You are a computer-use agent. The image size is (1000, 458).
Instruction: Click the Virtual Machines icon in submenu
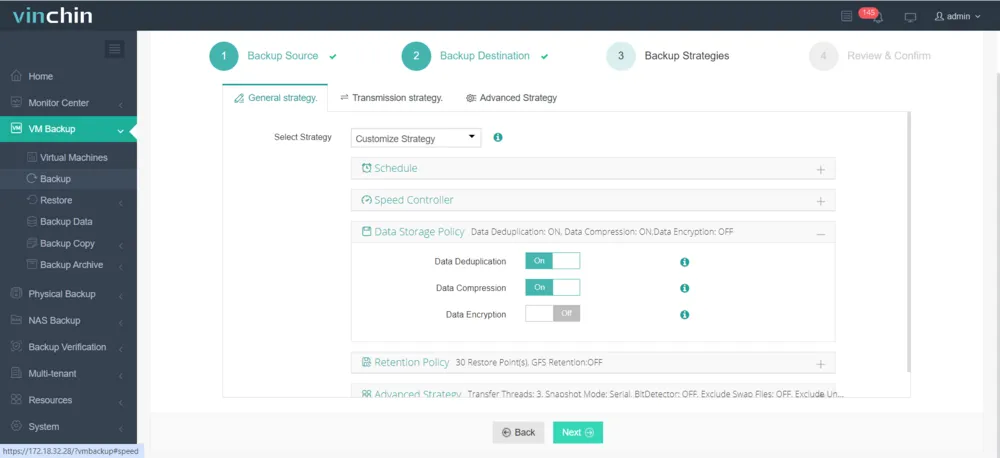pos(32,158)
